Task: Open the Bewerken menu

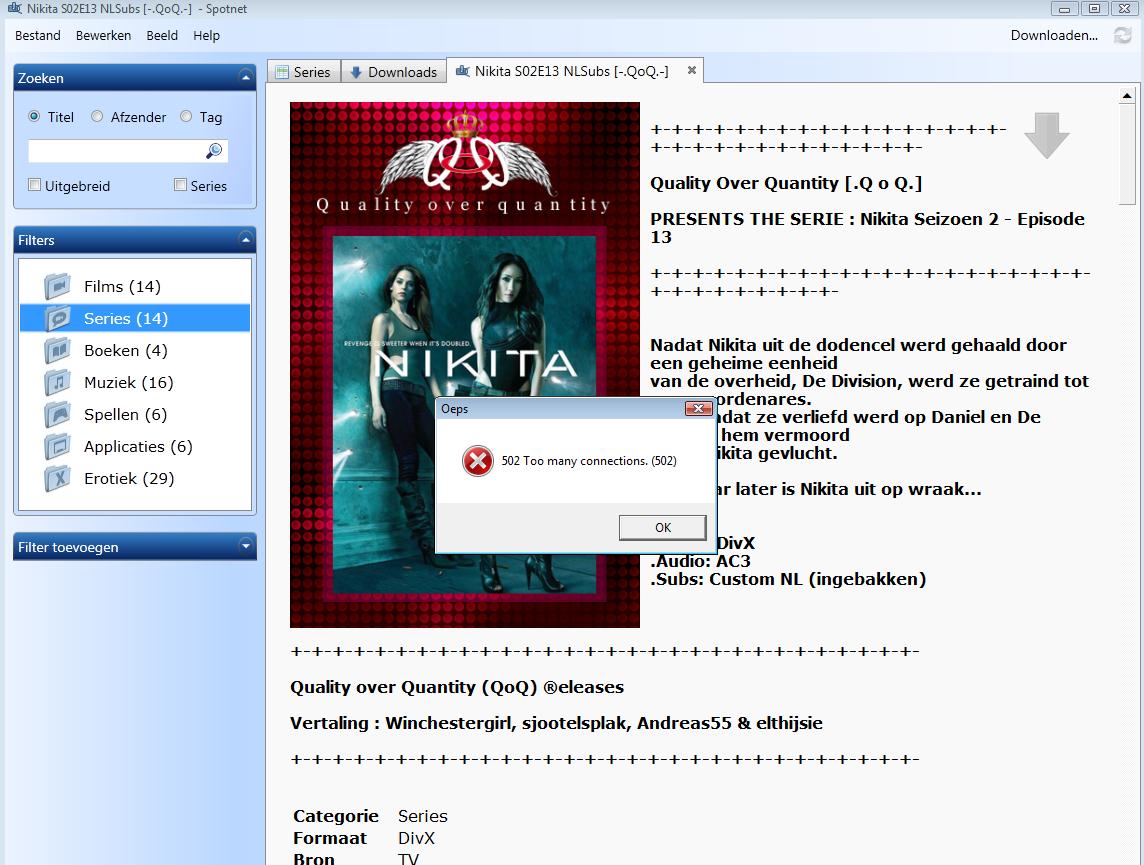Action: (x=104, y=35)
